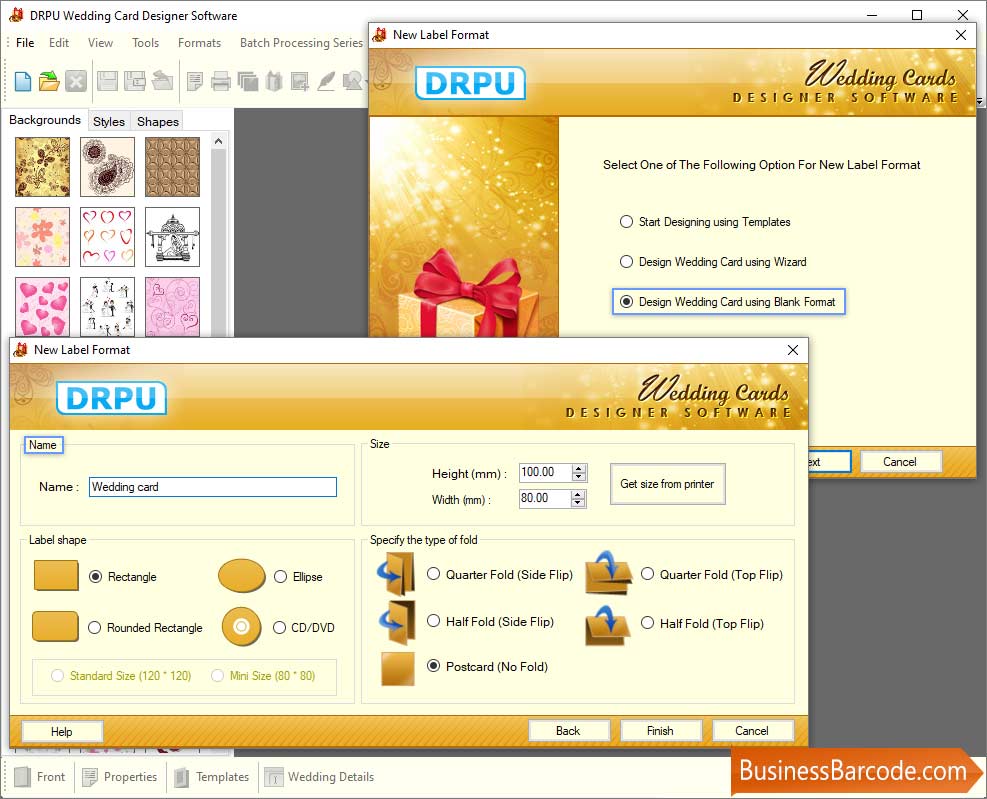Click the Open folder toolbar icon
Screen dimensions: 987x799
[48, 81]
